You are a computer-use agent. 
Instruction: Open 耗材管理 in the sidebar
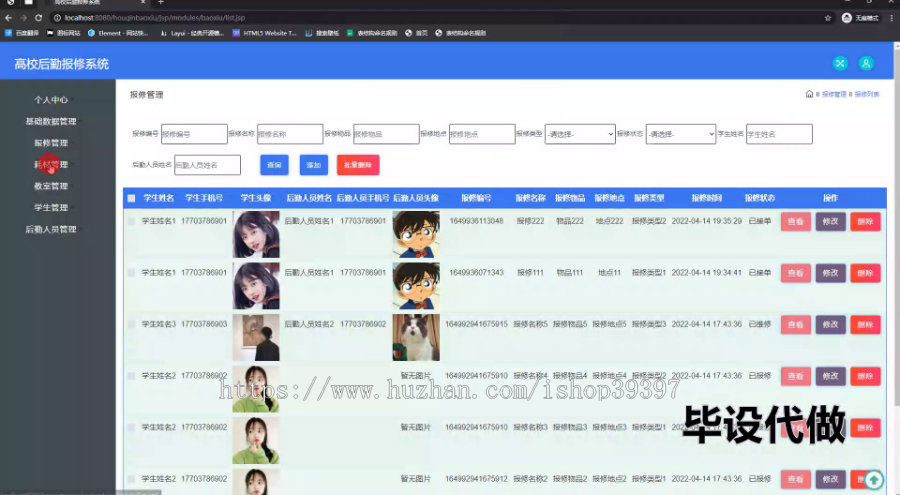click(51, 164)
